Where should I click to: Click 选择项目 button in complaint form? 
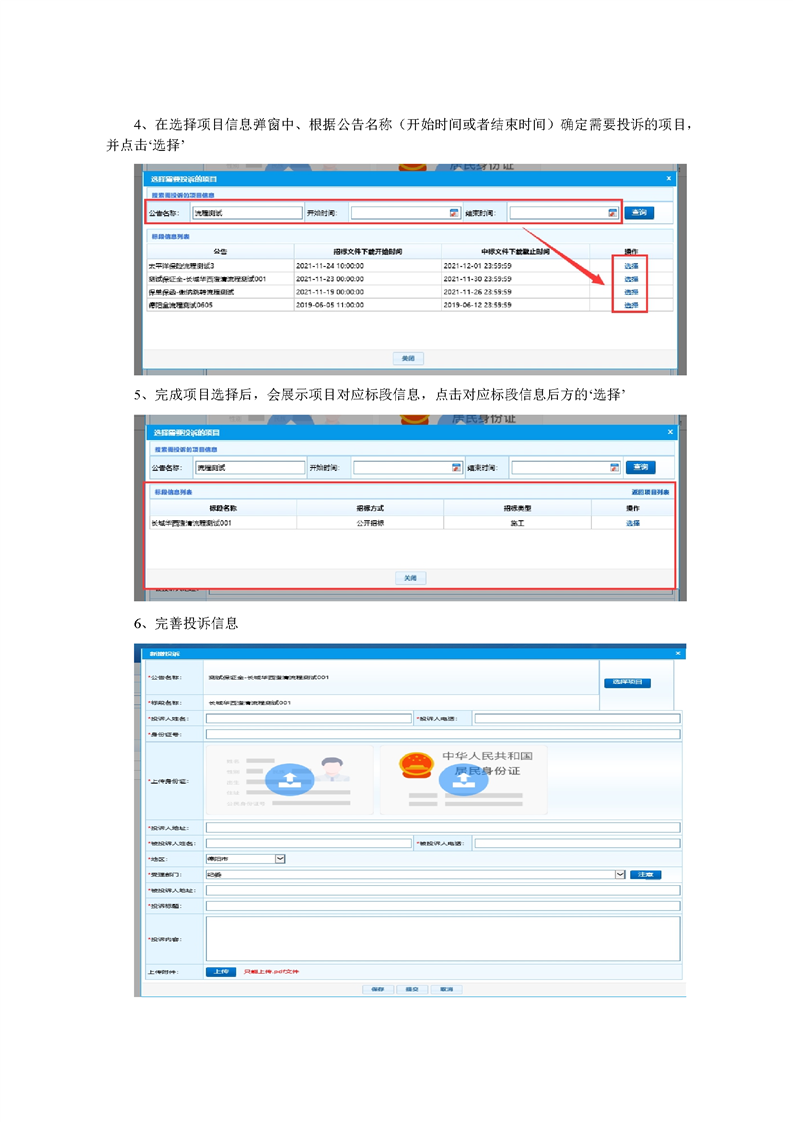click(x=627, y=683)
